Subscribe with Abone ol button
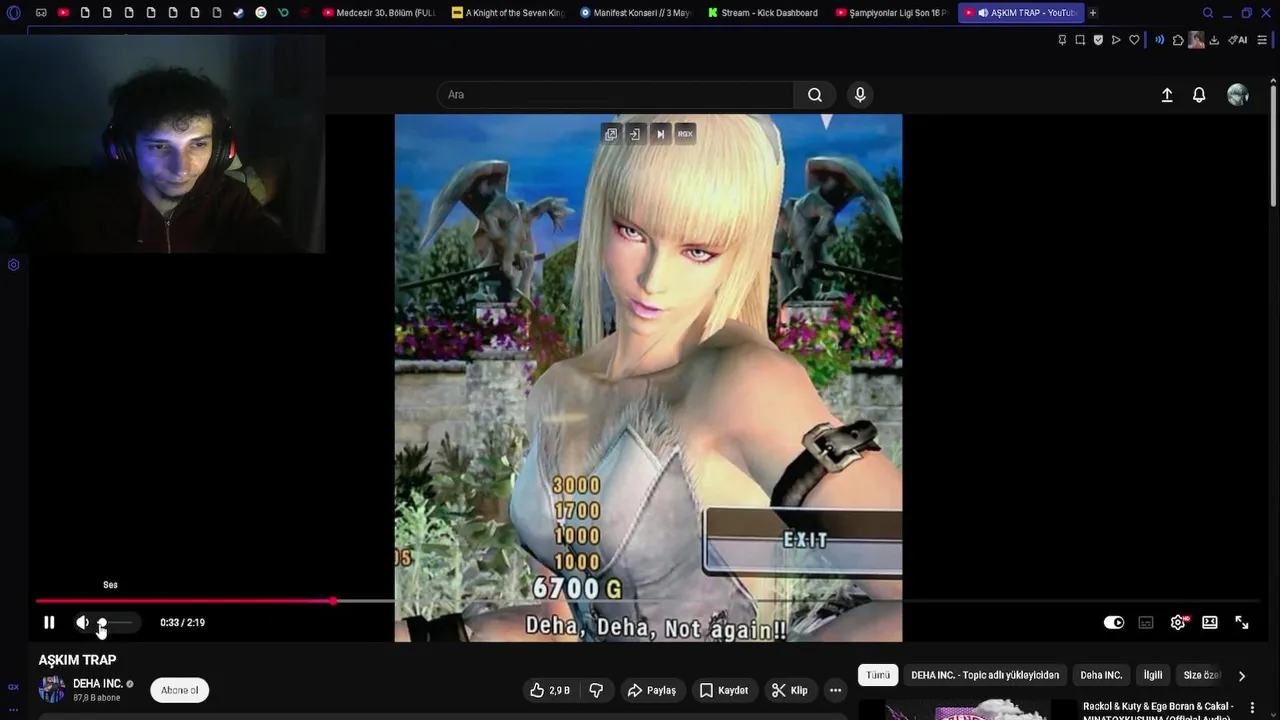The height and width of the screenshot is (720, 1280). pyautogui.click(x=180, y=690)
